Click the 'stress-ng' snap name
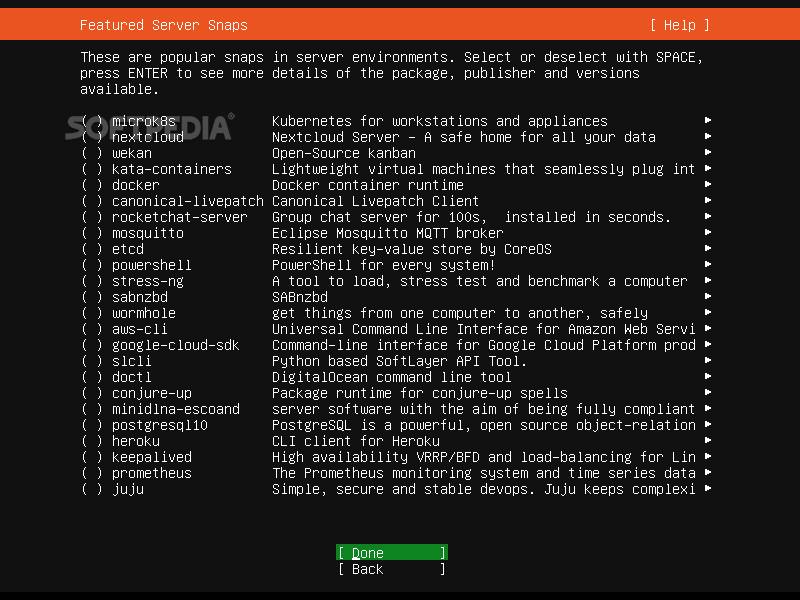Screen dimensions: 800x600 [148, 281]
